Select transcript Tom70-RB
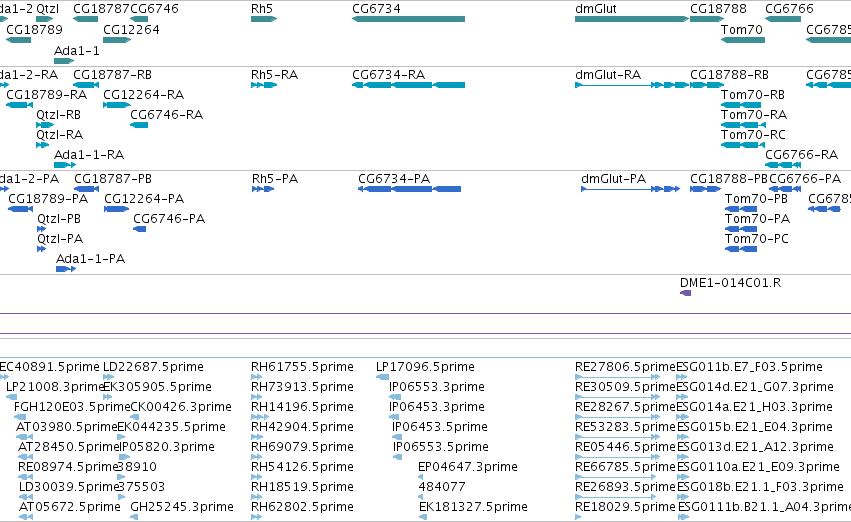The width and height of the screenshot is (851, 522). (753, 95)
